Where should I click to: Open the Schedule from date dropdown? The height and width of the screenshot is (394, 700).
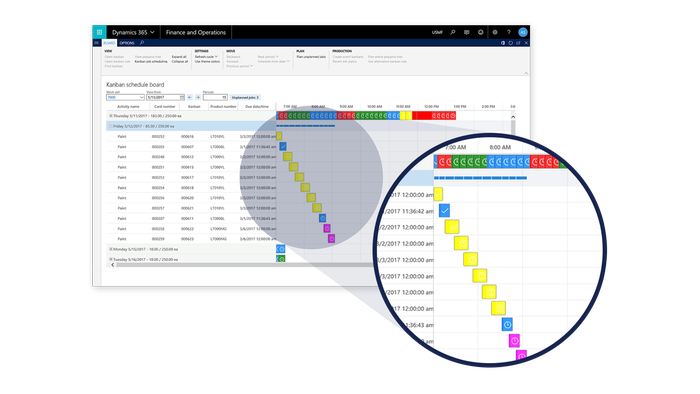(274, 62)
